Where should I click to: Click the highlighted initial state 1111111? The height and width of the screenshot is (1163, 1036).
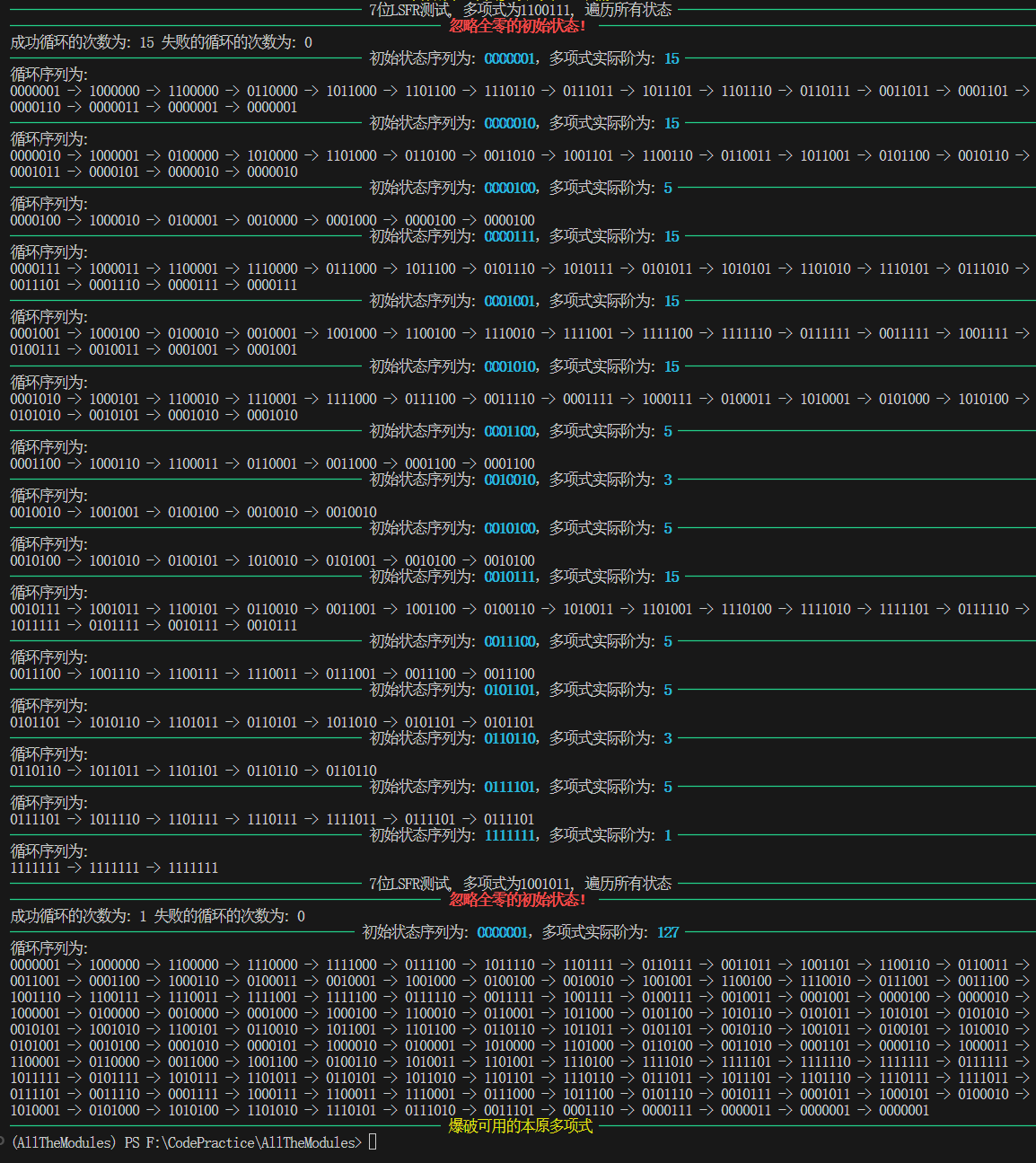pyautogui.click(x=510, y=835)
